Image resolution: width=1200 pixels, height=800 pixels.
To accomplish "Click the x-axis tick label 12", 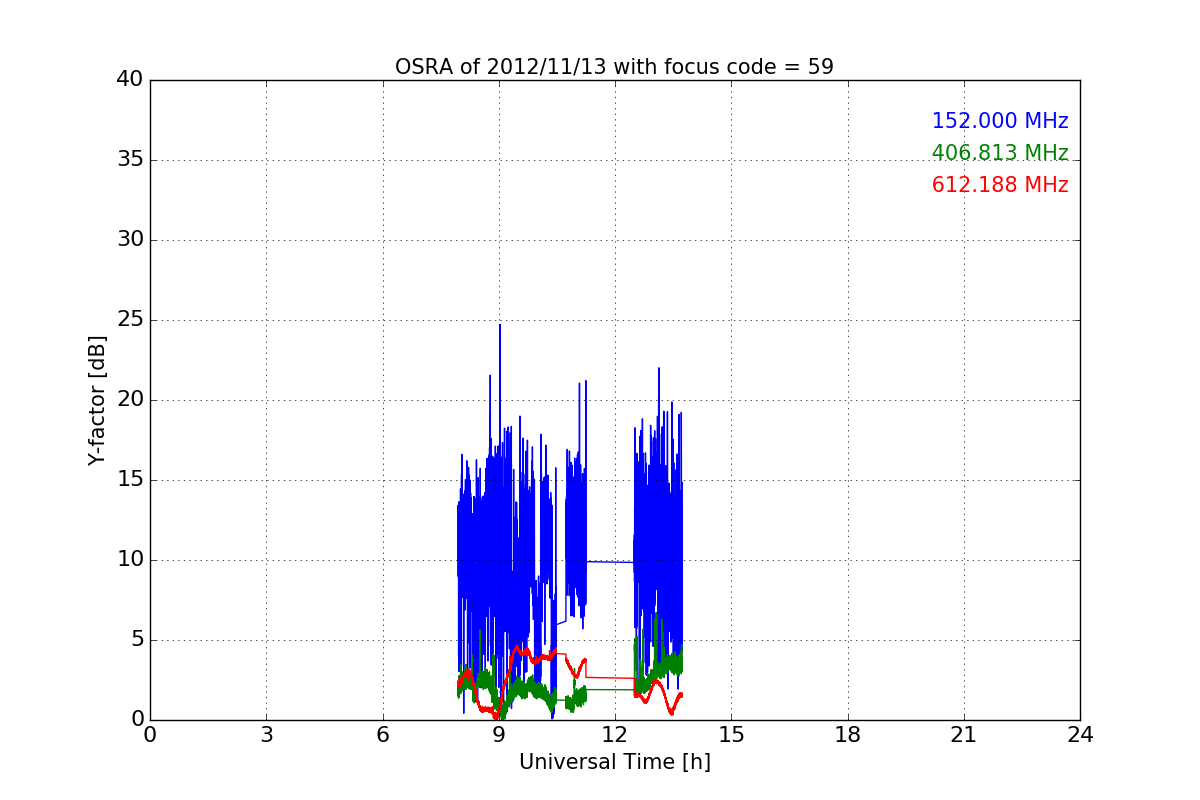I will [x=615, y=735].
